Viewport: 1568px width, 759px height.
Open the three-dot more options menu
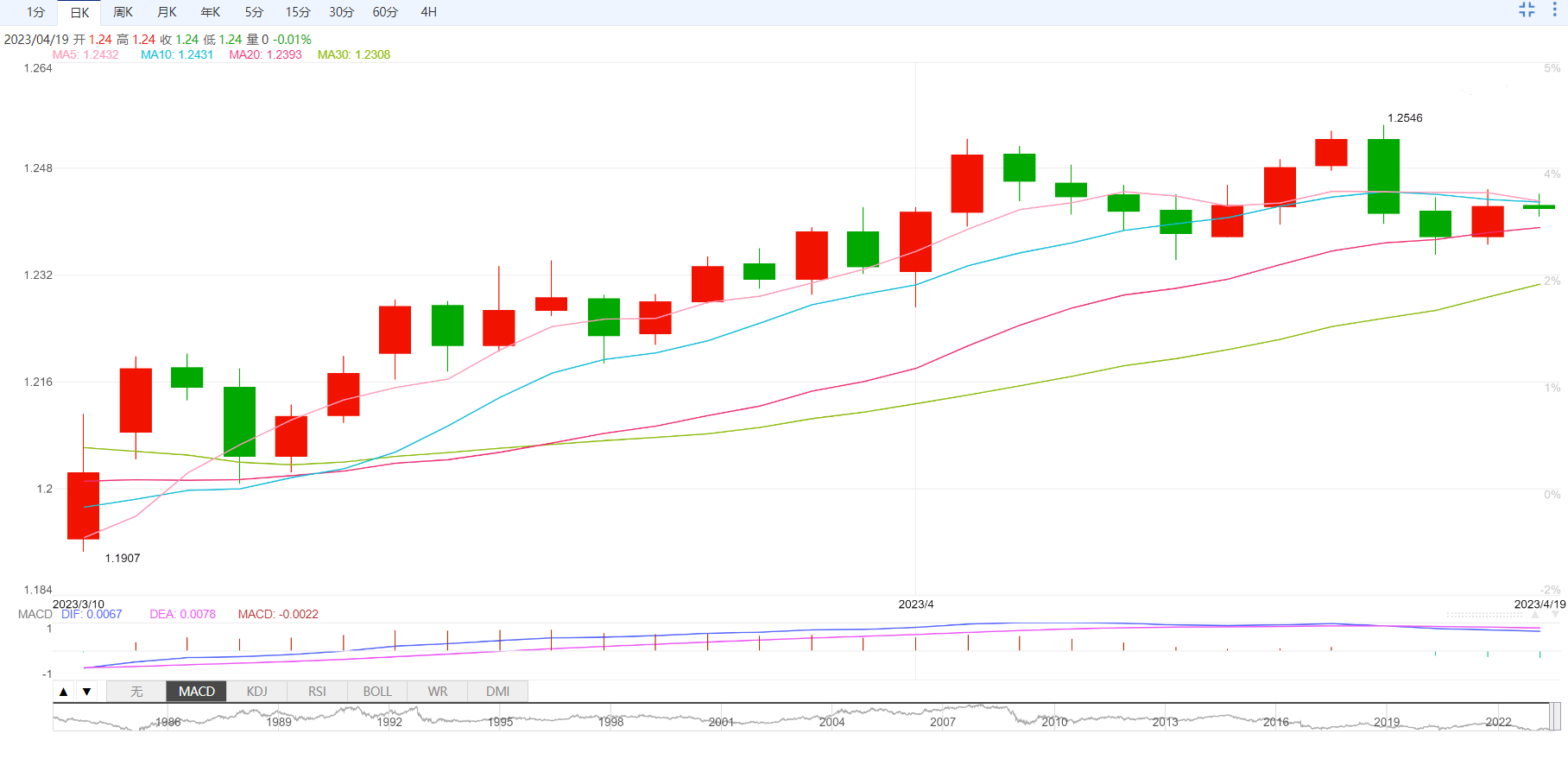[1554, 9]
